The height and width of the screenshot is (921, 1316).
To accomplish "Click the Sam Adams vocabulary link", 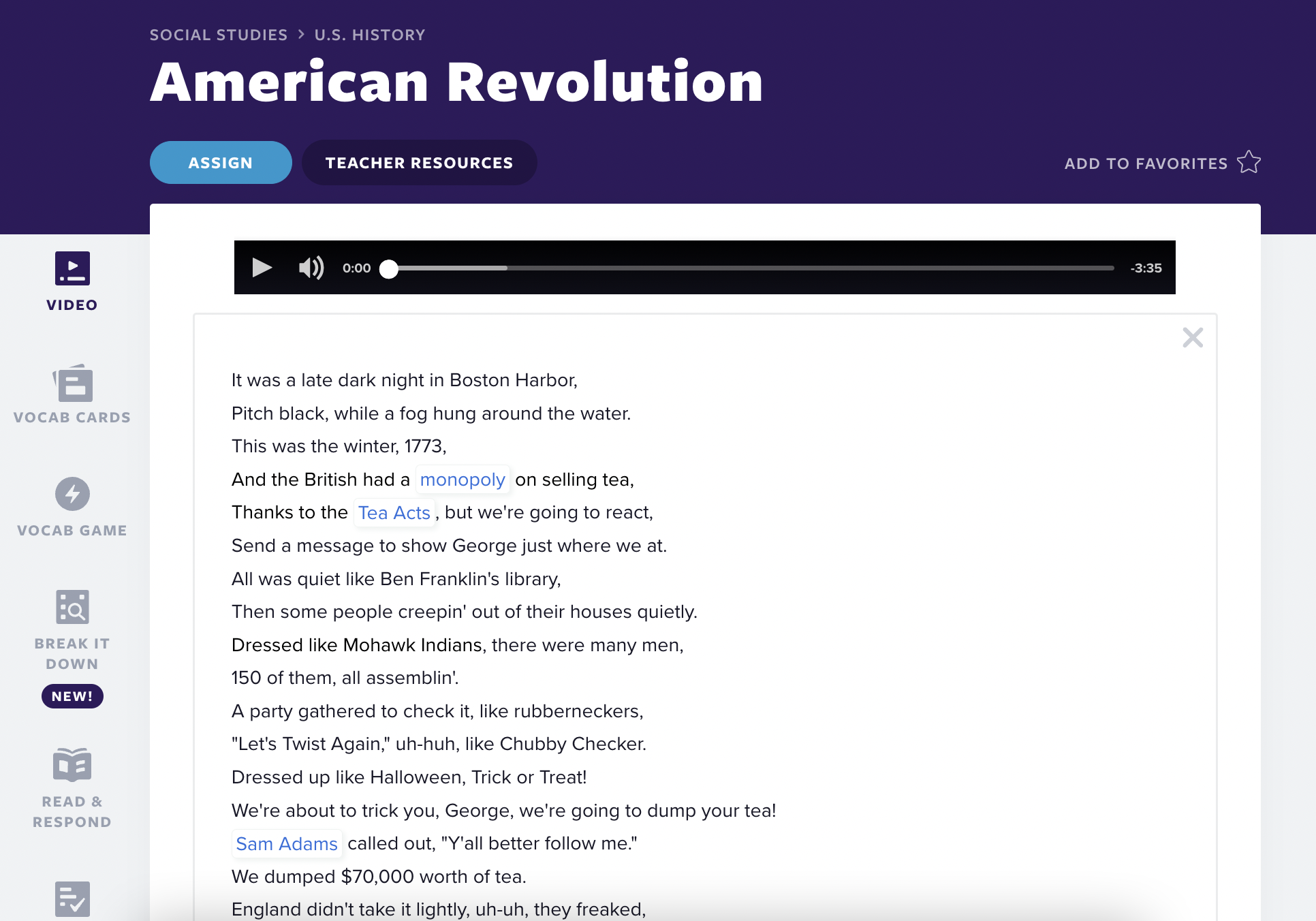I will point(287,843).
